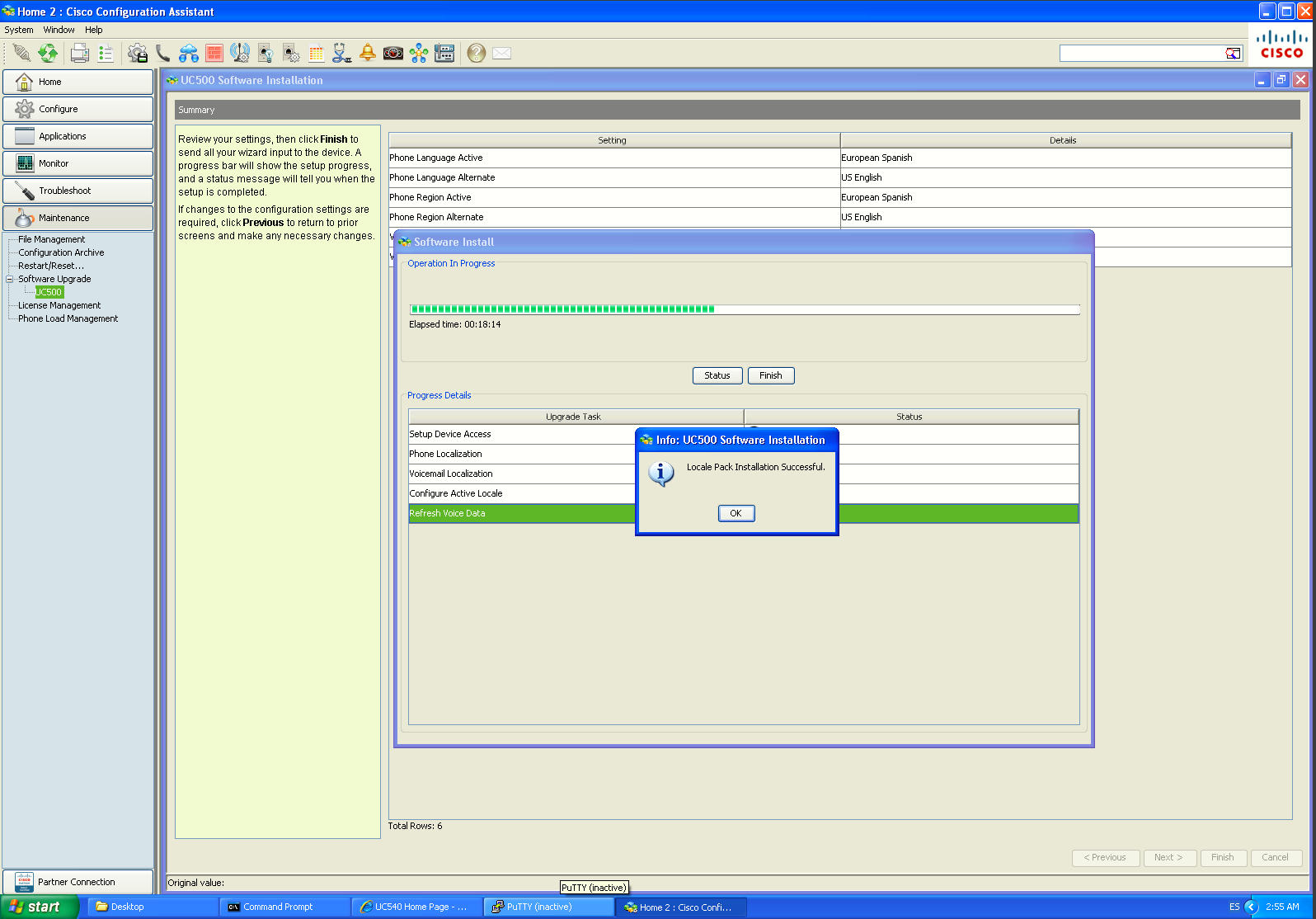Open the Port Settings gear port icon
Screen dimensions: 1316x919
pyautogui.click(x=291, y=54)
